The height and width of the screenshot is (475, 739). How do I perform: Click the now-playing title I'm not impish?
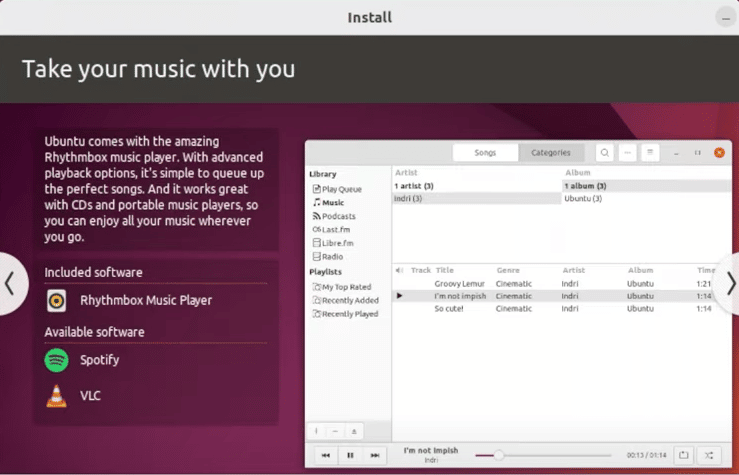431,450
